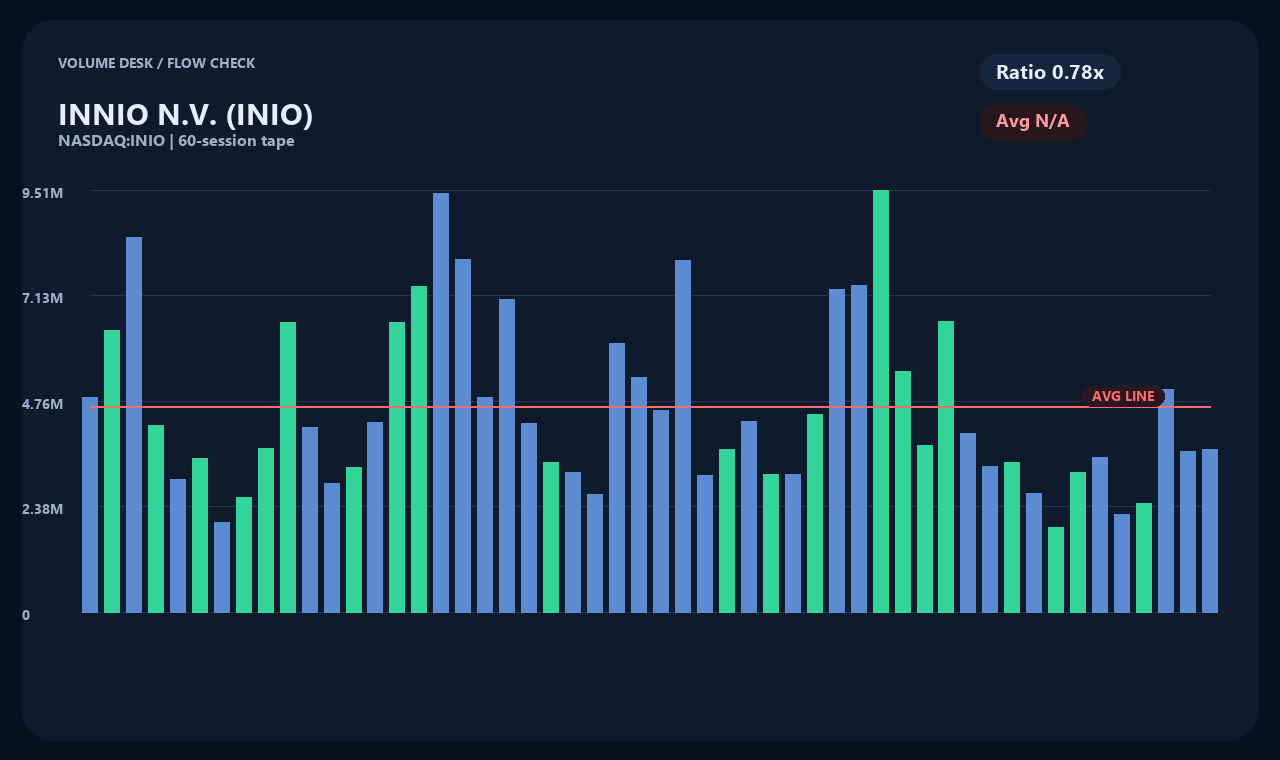This screenshot has width=1280, height=760.
Task: Click the 0 axis baseline label
Action: 26,615
